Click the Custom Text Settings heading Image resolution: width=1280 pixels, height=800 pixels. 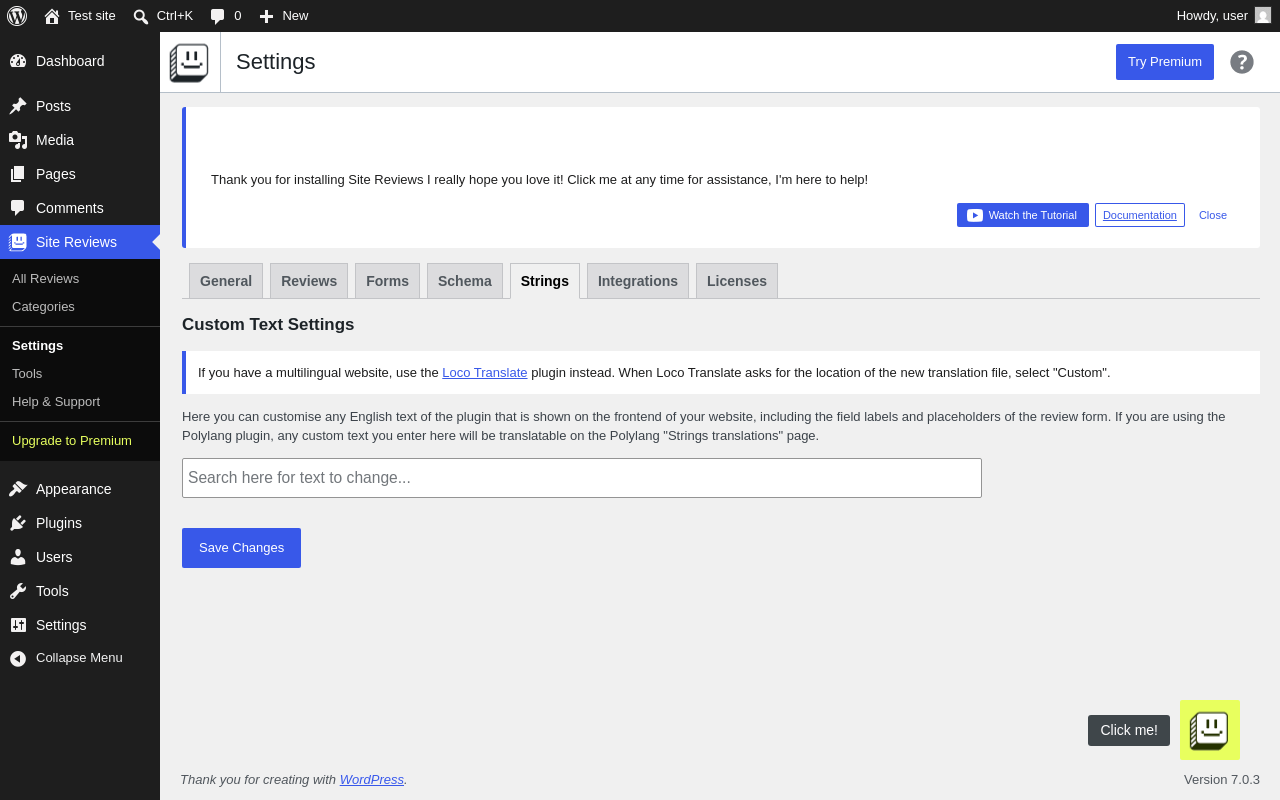[x=268, y=324]
